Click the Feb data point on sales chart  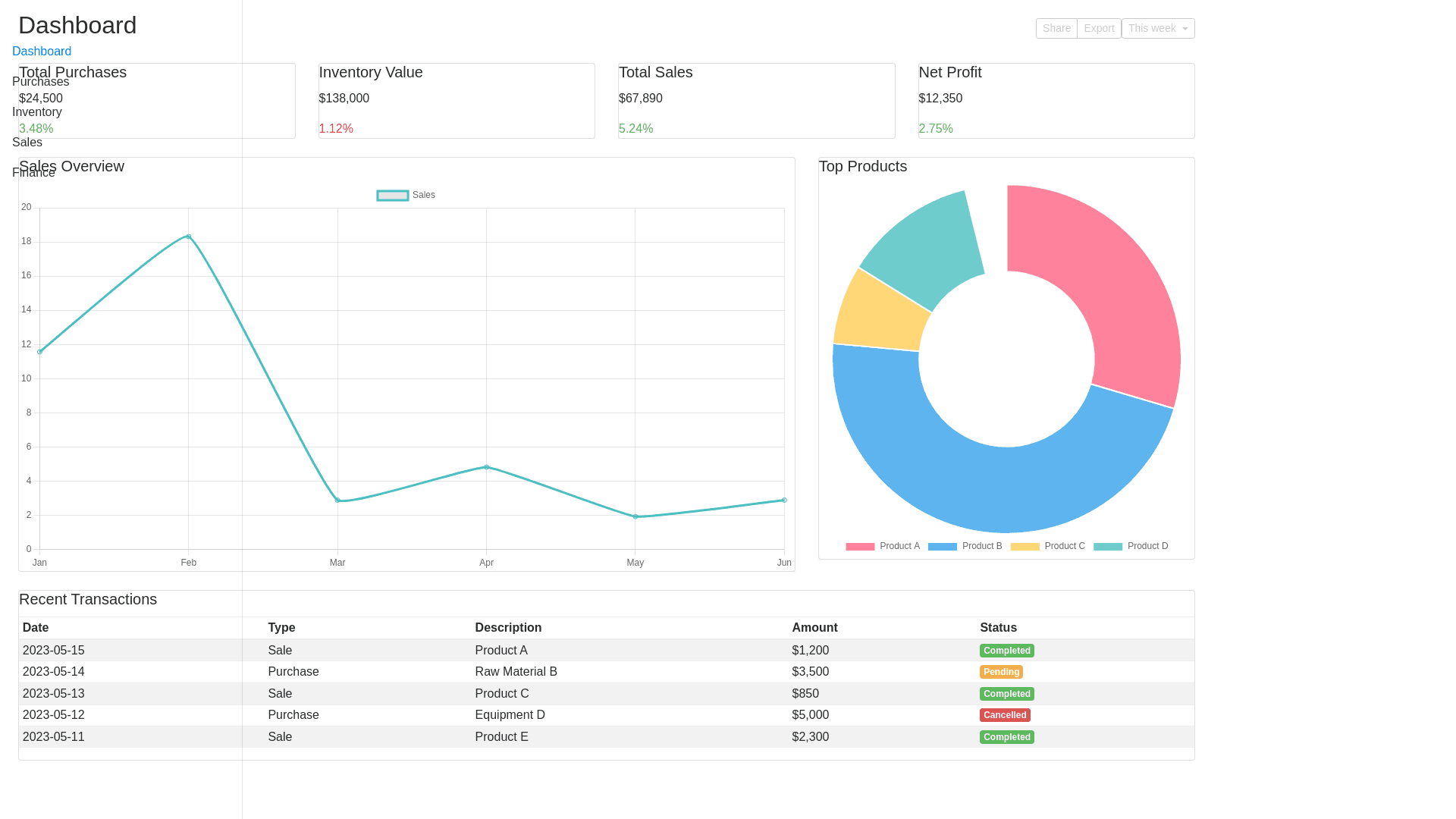[189, 237]
